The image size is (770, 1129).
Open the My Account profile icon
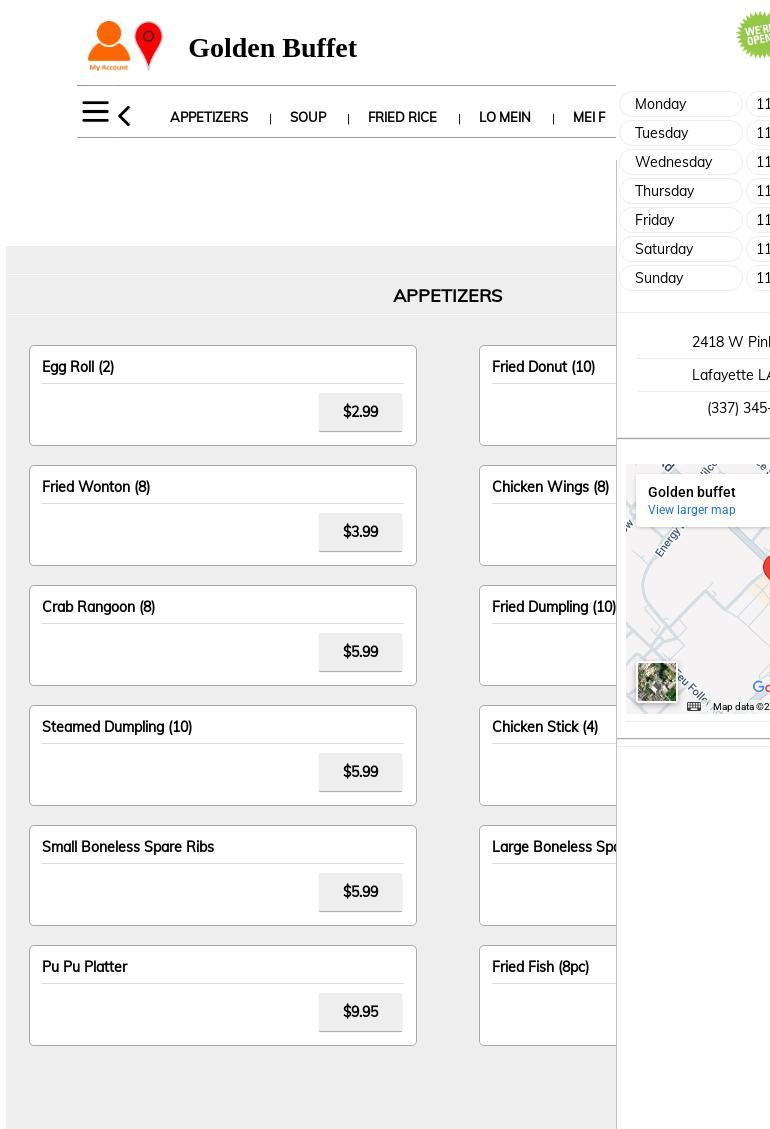tap(108, 46)
